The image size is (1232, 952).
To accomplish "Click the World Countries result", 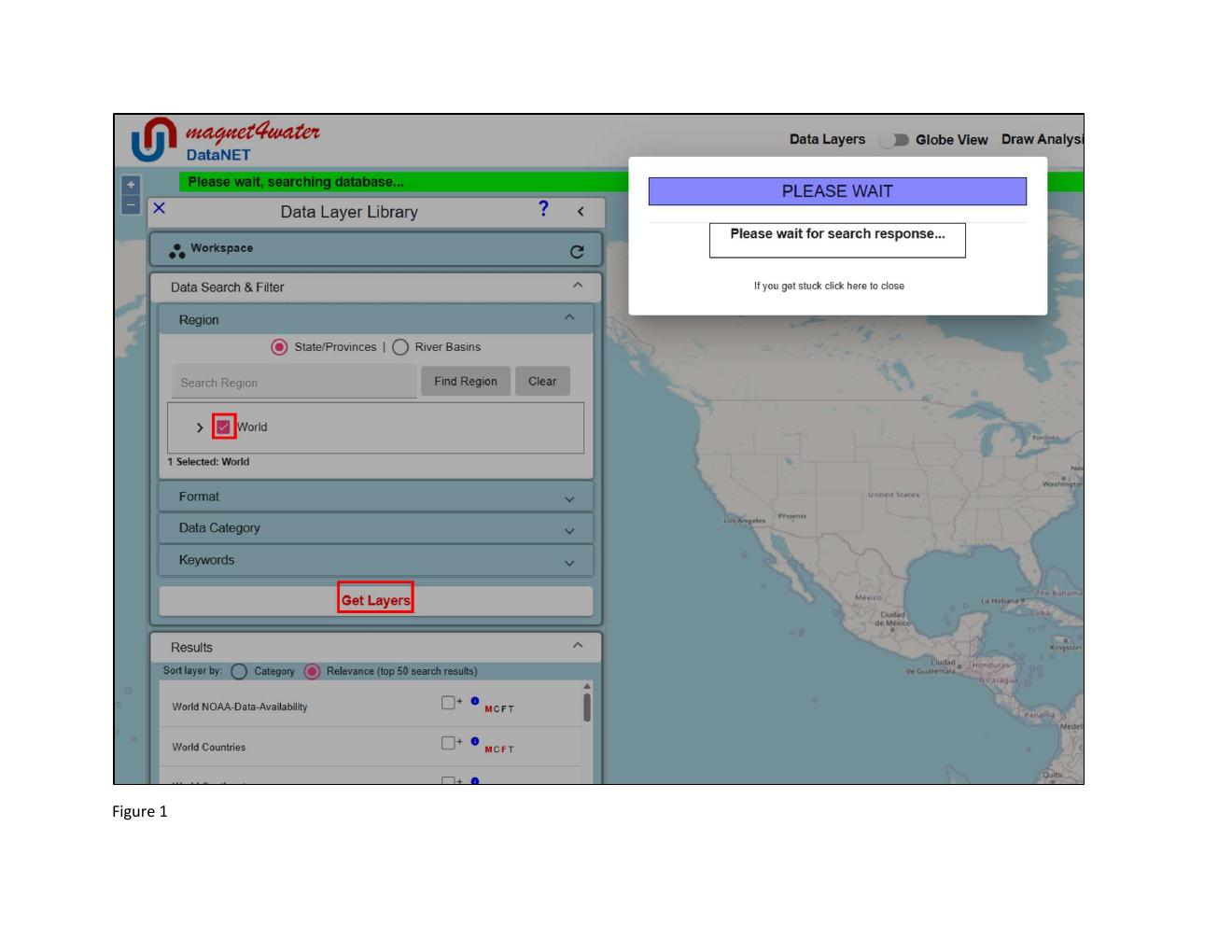I will click(209, 747).
